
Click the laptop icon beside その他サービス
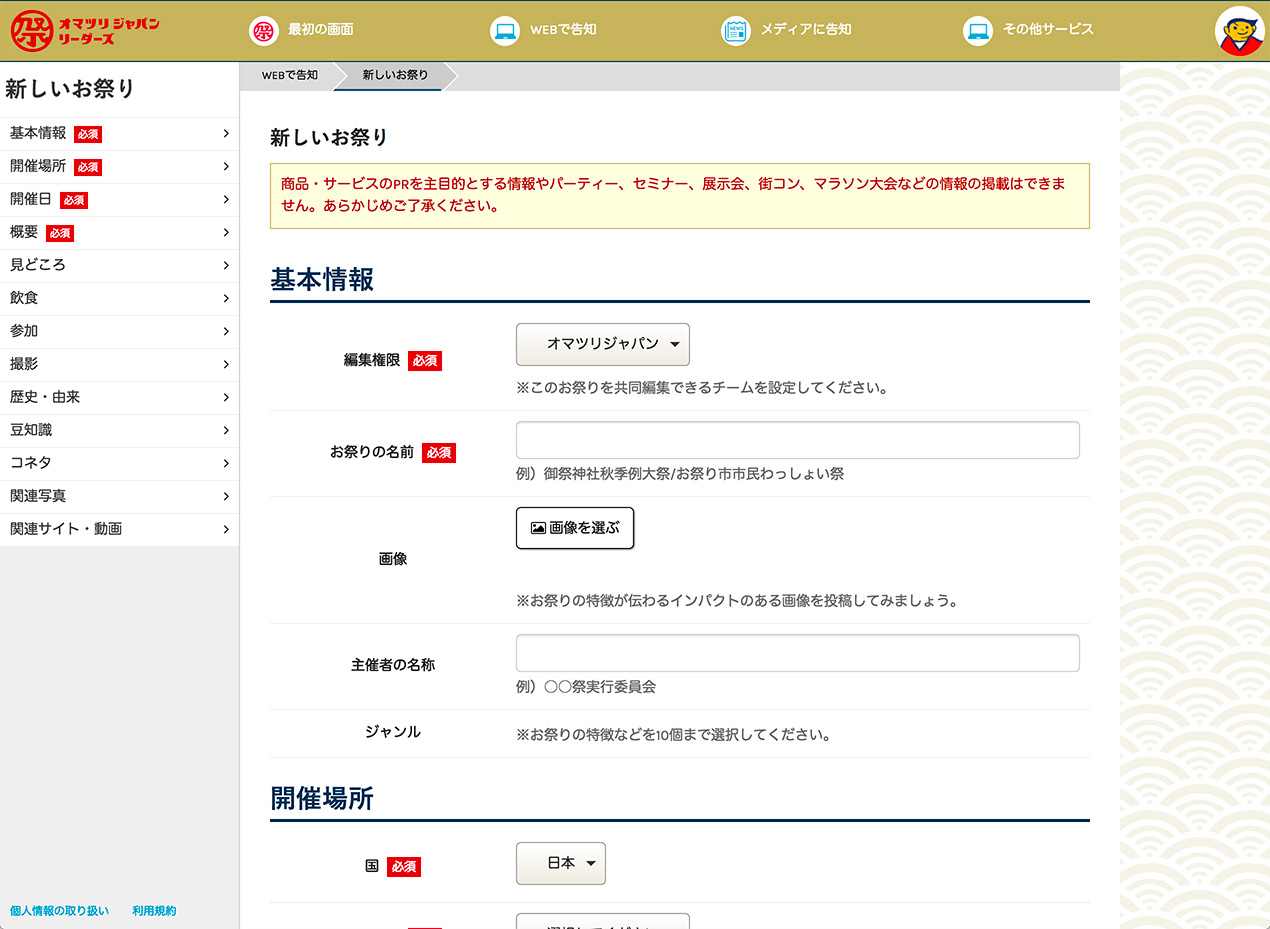click(x=977, y=30)
